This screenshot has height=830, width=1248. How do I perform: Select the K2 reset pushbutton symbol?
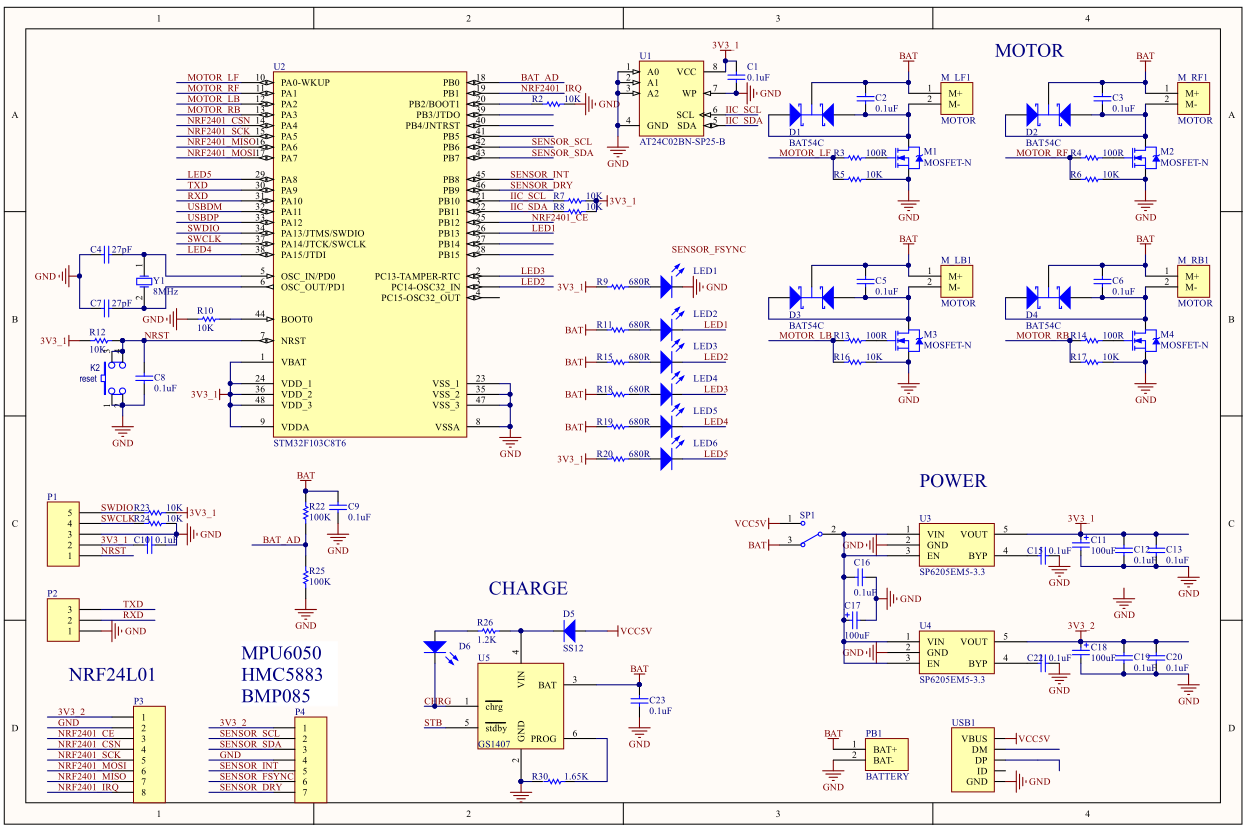click(x=115, y=380)
